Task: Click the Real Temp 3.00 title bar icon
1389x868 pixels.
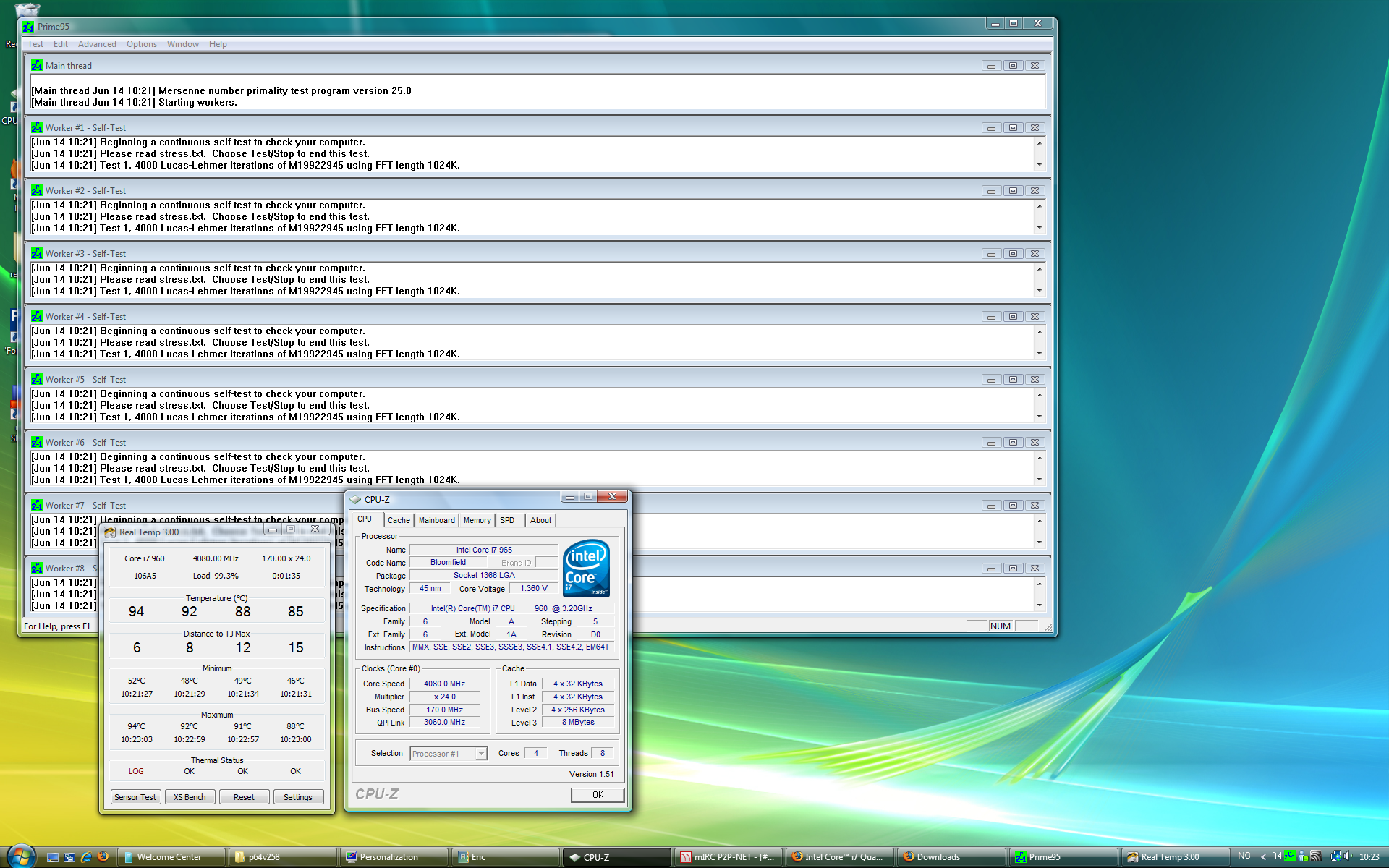Action: [110, 532]
